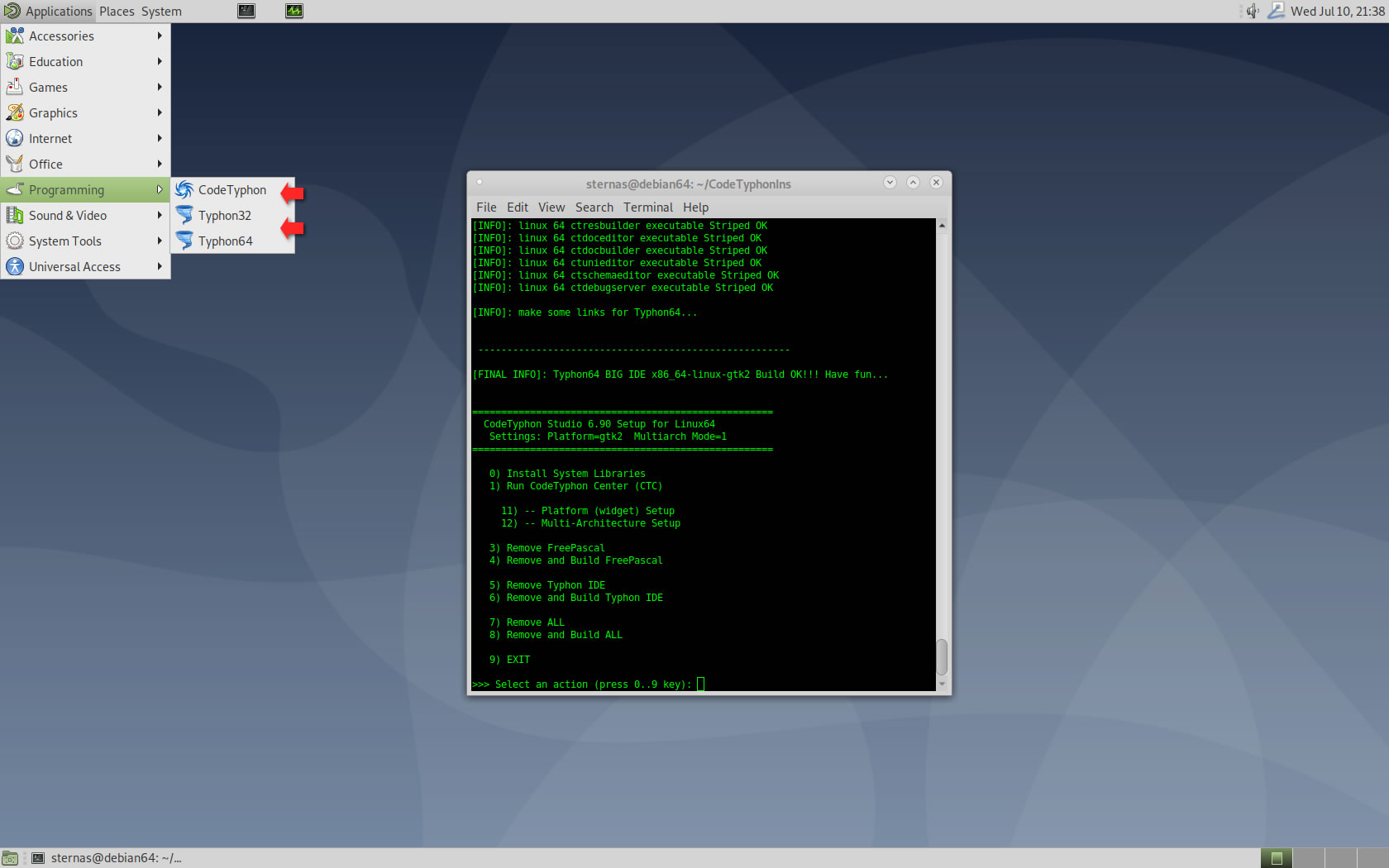Click the terminal scrollbar down arrow

(942, 684)
